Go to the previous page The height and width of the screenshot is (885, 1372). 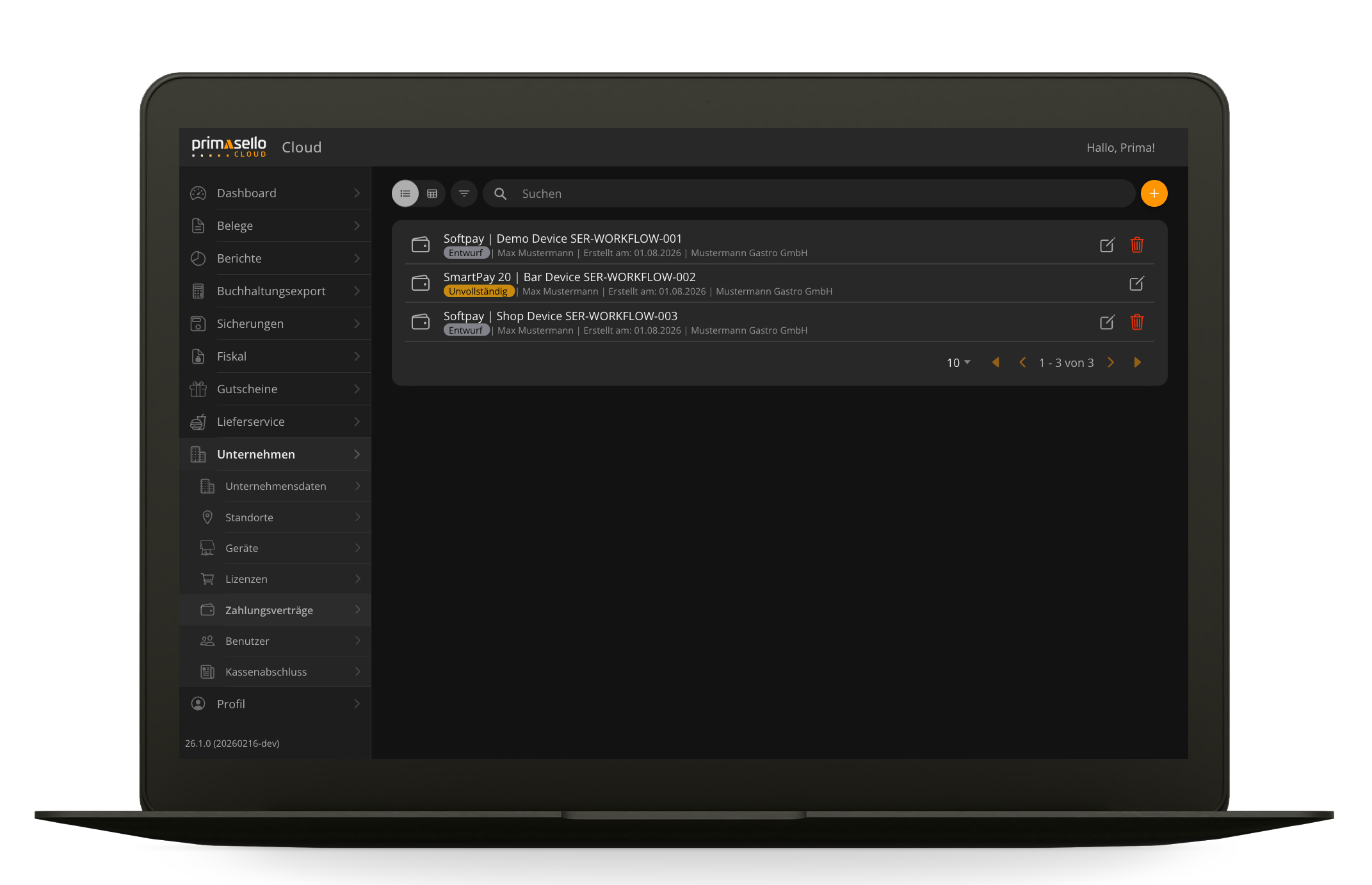pos(1022,362)
